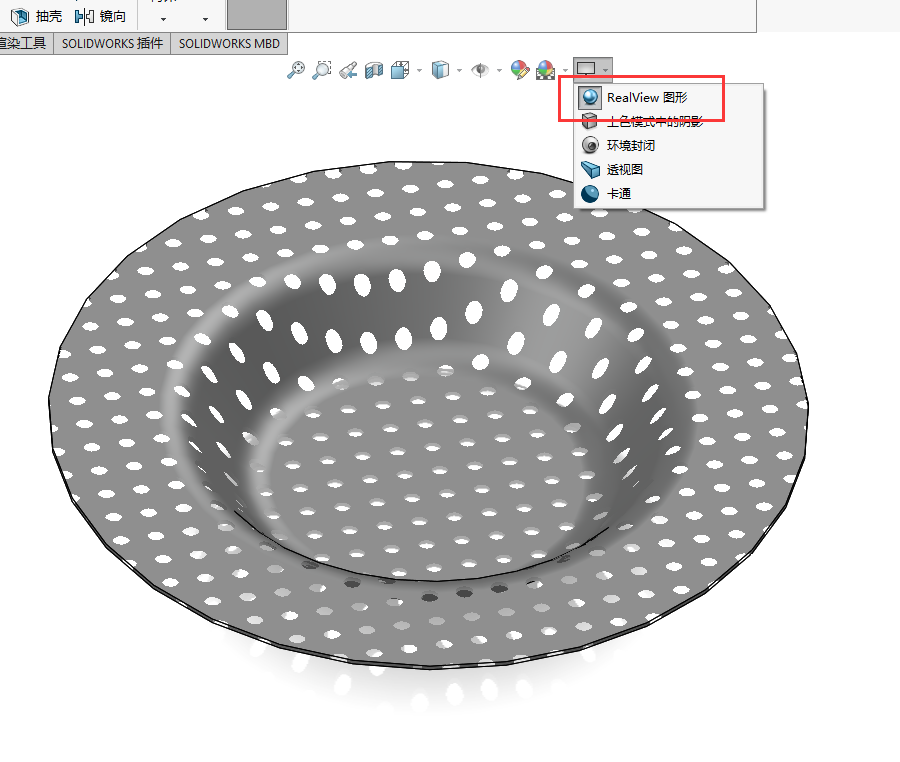Click the Zoom to Area icon
Image resolution: width=900 pixels, height=762 pixels.
pos(321,70)
